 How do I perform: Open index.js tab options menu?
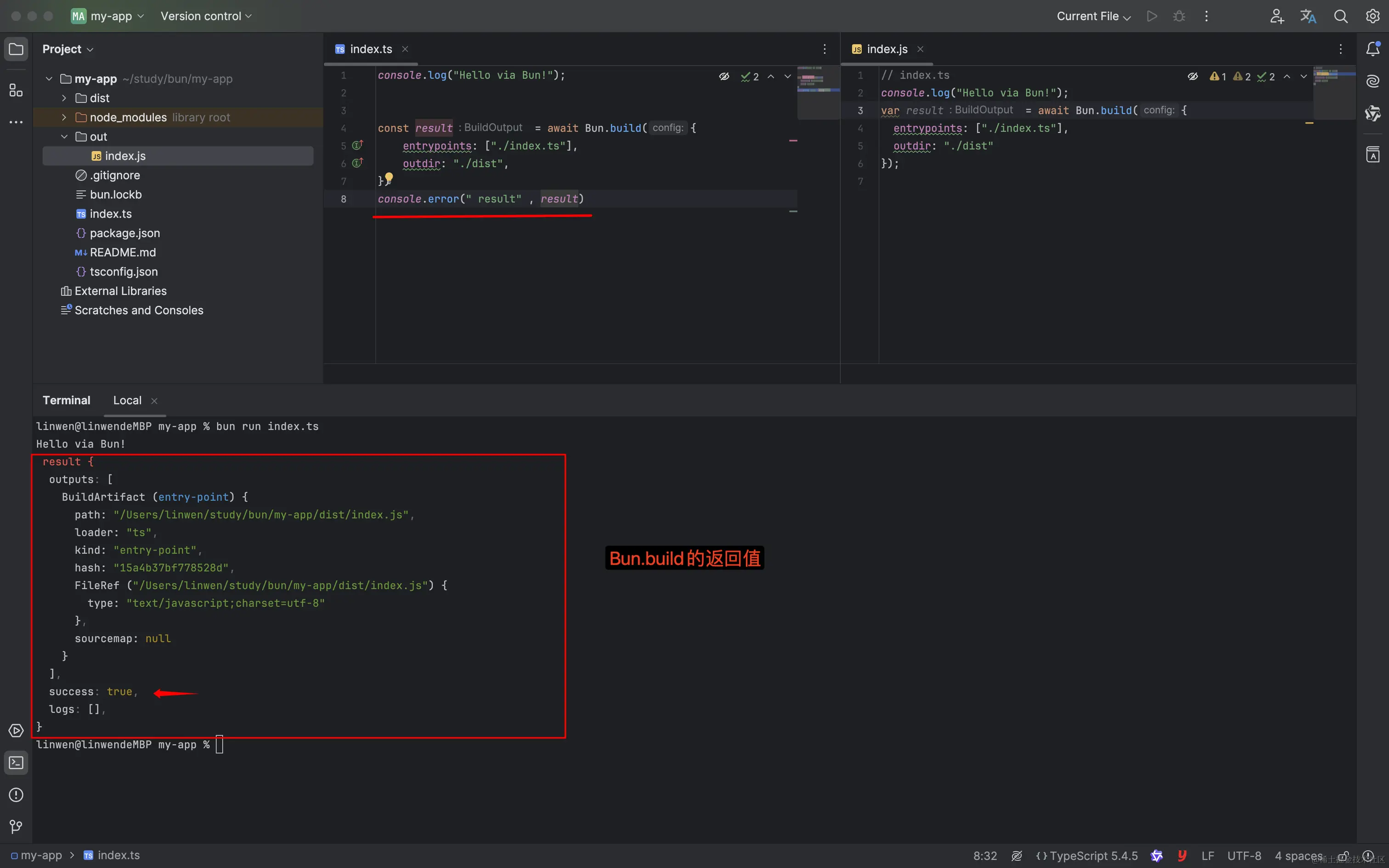(1341, 50)
